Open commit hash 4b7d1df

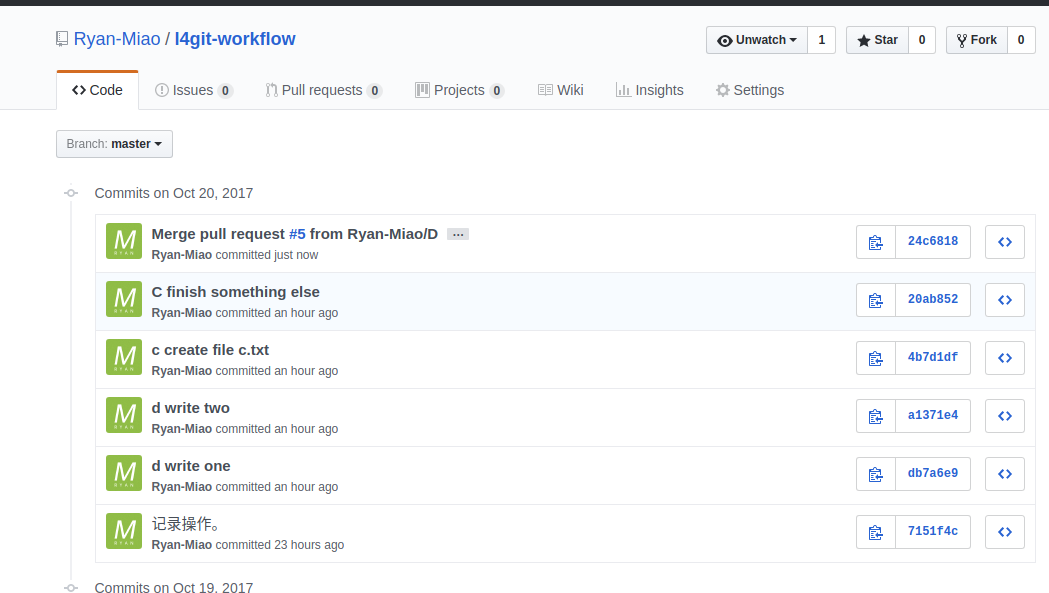[933, 357]
